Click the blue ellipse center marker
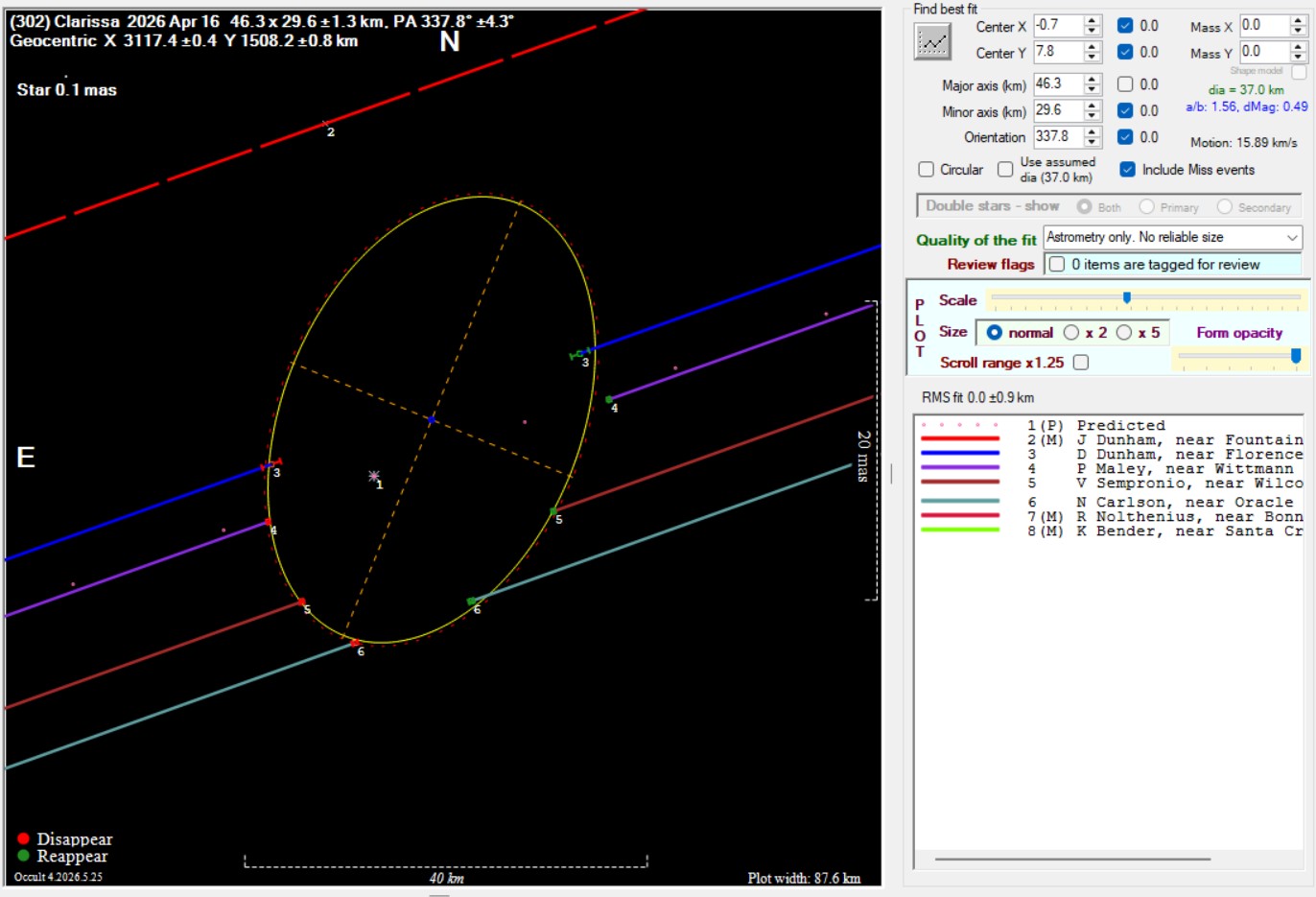The image size is (1316, 897). click(432, 420)
